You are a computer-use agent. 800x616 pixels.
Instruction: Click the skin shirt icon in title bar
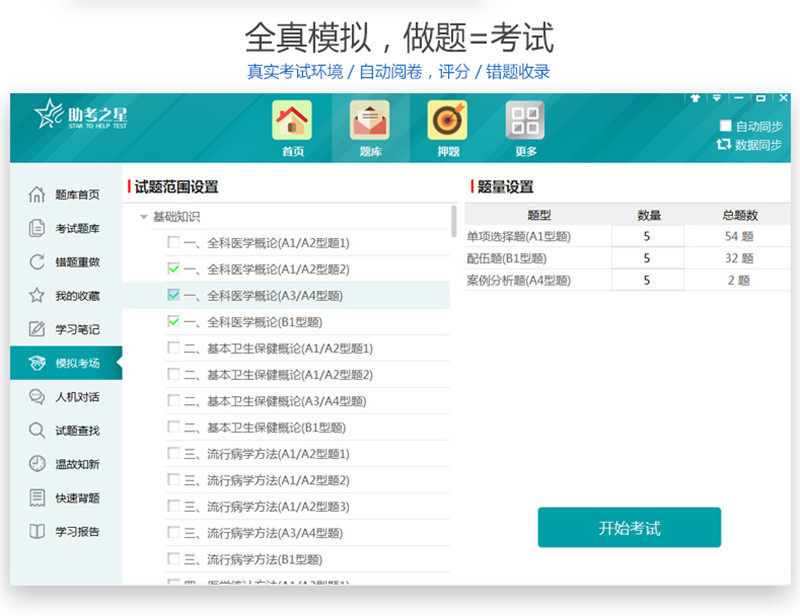click(695, 97)
